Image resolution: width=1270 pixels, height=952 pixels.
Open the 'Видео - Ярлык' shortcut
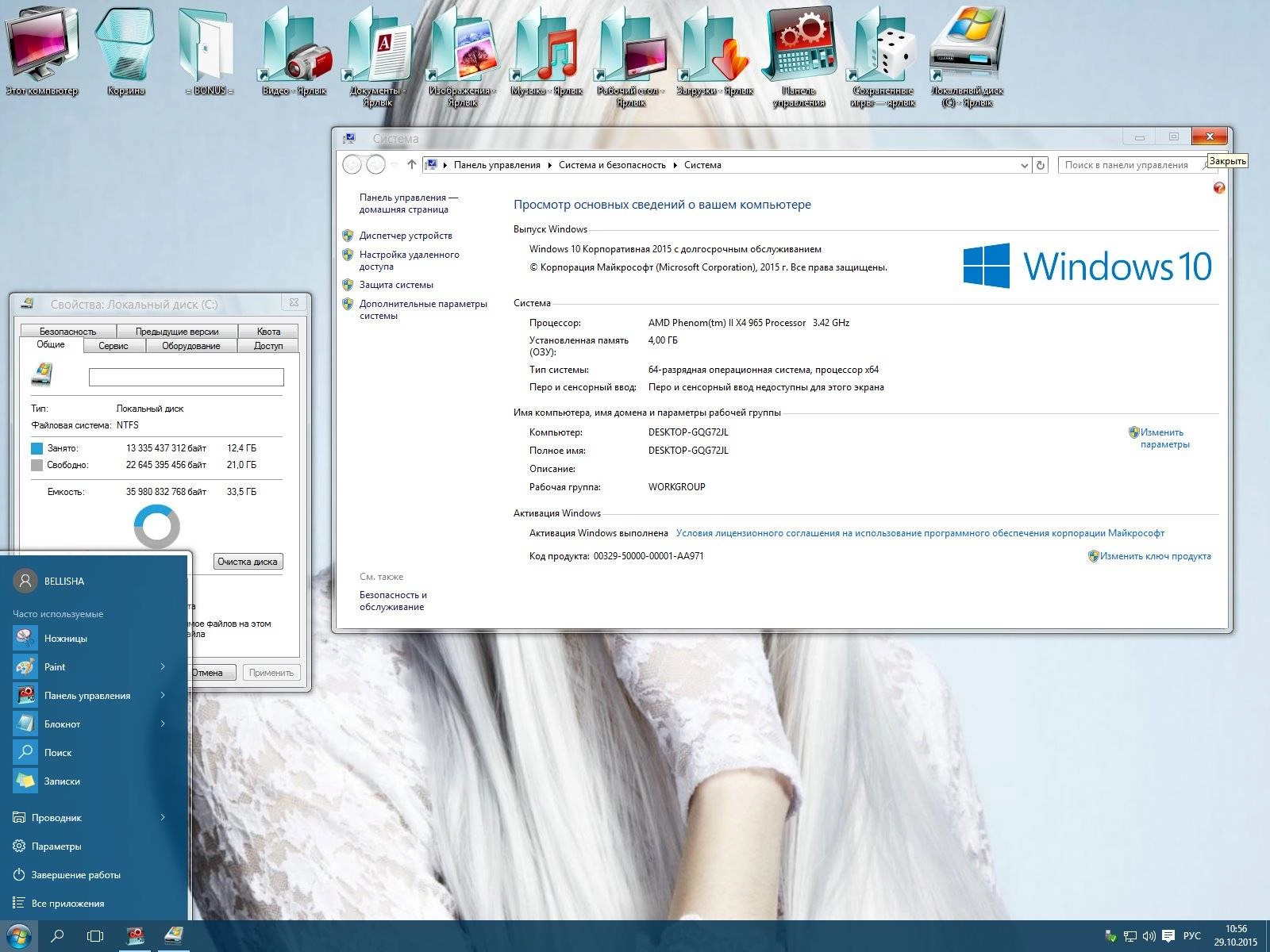tap(294, 52)
